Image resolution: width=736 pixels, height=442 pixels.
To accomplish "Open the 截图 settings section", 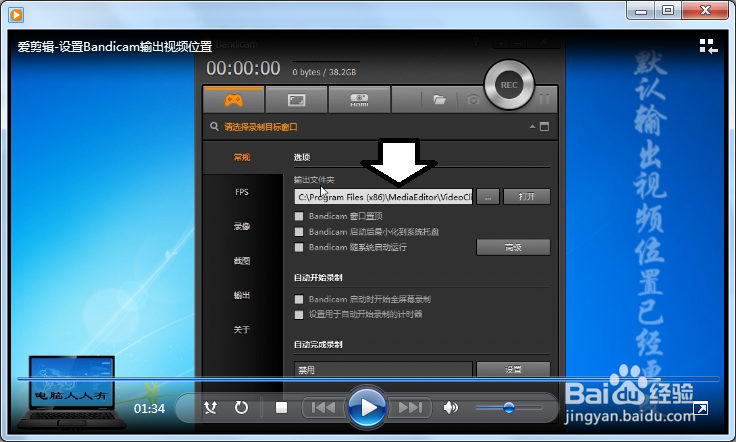I will point(242,260).
